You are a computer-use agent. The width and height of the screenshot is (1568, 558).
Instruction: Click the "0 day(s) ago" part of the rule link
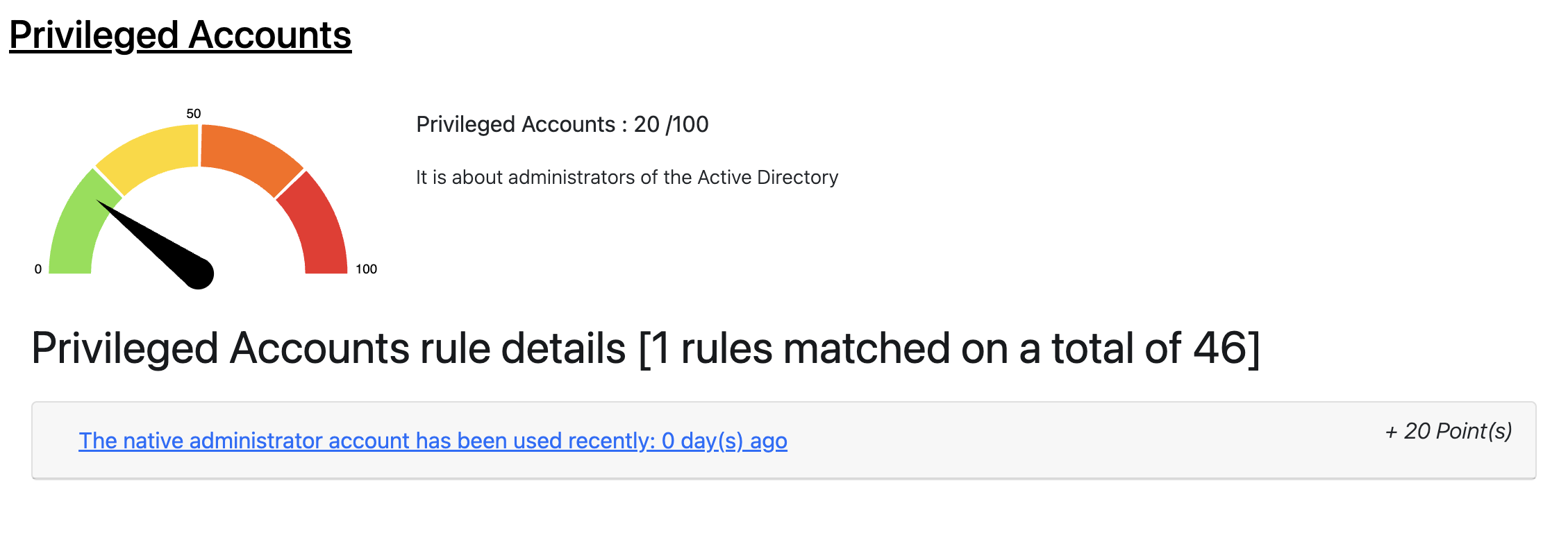pos(724,441)
